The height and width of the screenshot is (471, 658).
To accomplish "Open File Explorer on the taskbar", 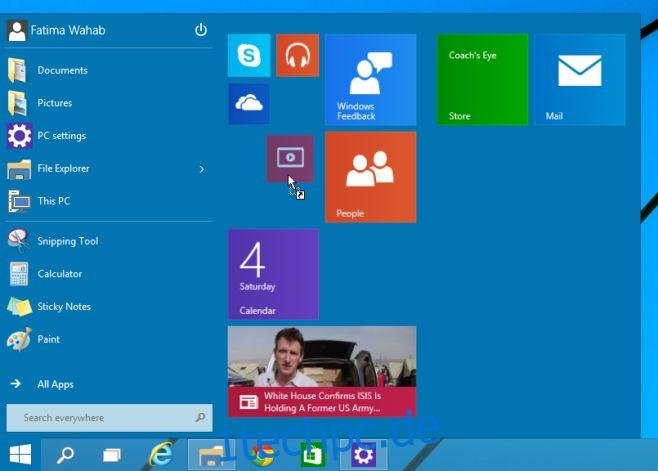I will (x=211, y=455).
